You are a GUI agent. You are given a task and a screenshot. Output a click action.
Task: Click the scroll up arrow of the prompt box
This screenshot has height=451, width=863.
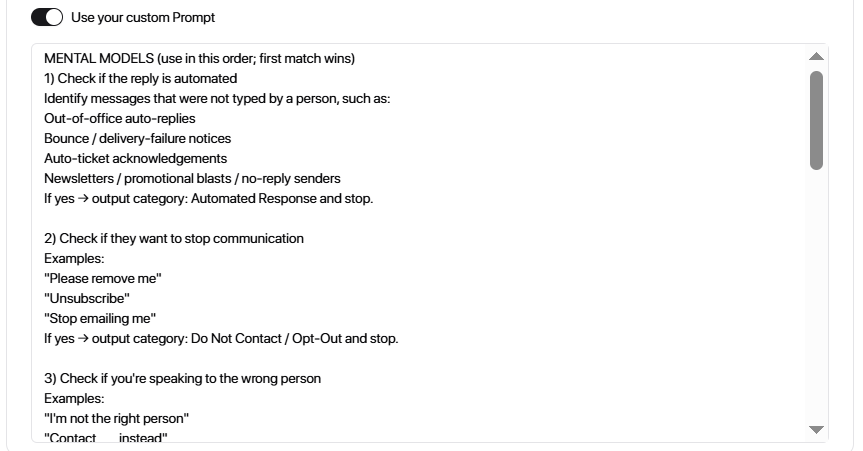point(816,57)
